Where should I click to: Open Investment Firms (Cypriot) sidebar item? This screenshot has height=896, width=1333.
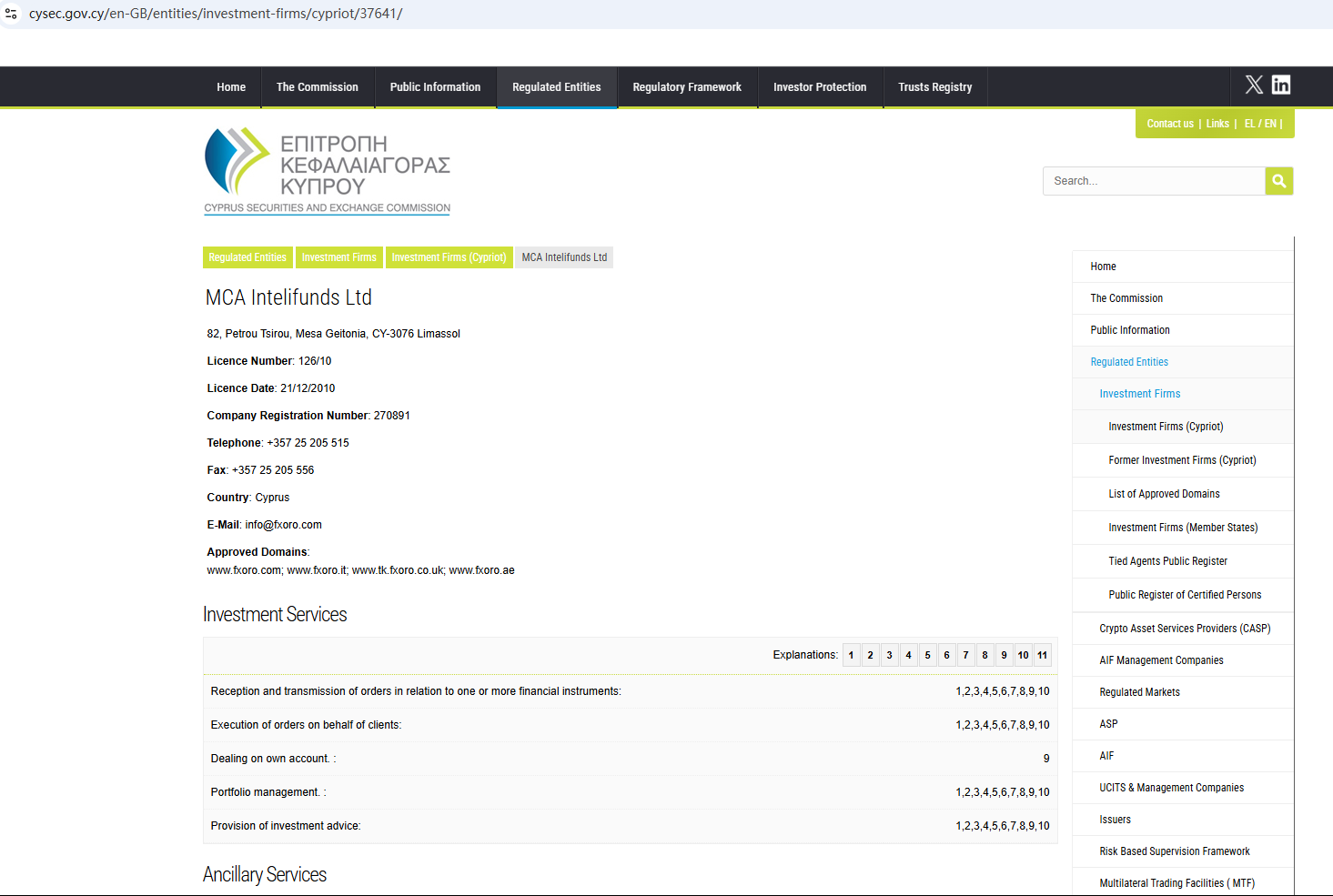coord(1183,427)
